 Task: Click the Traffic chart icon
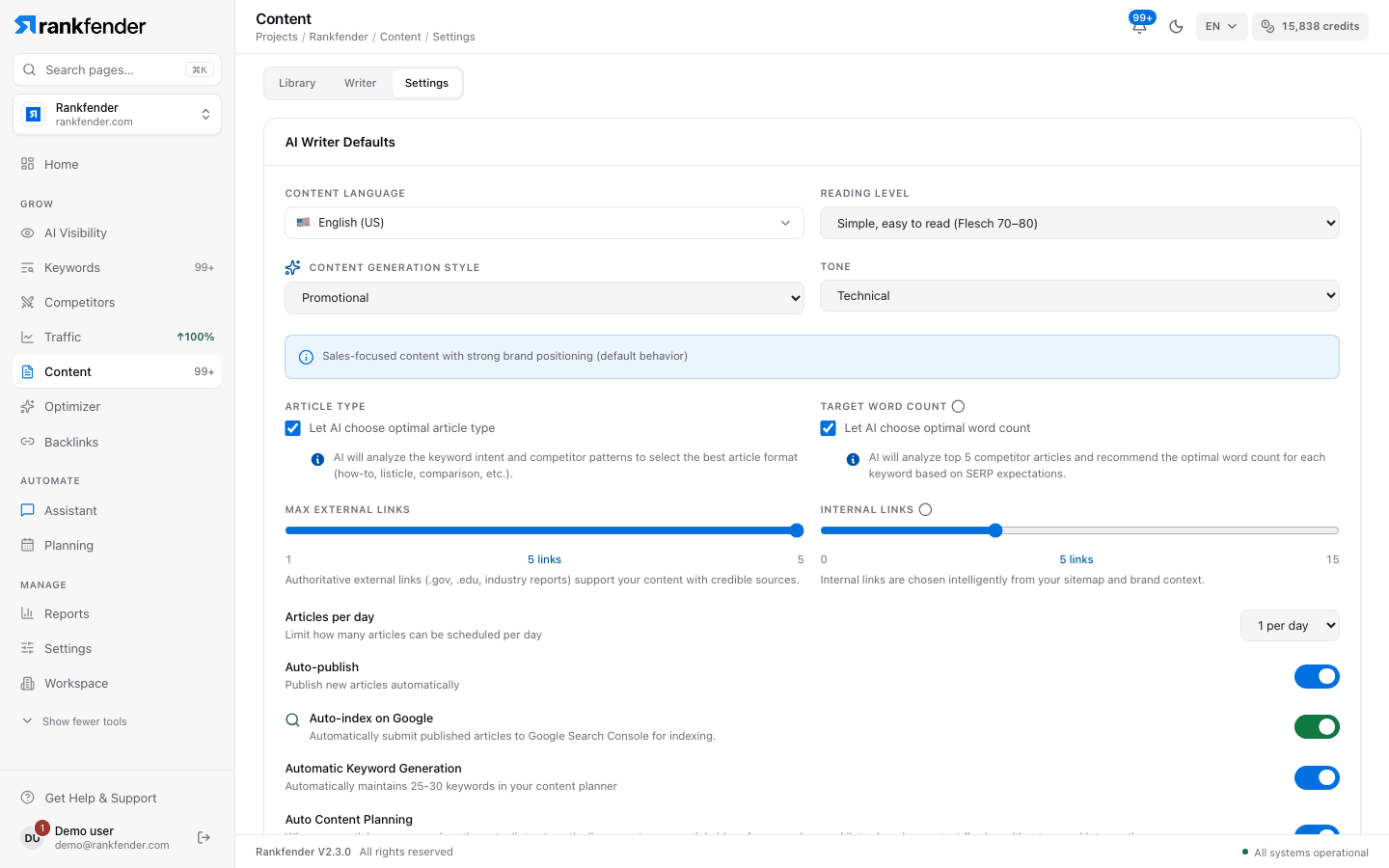tap(28, 338)
